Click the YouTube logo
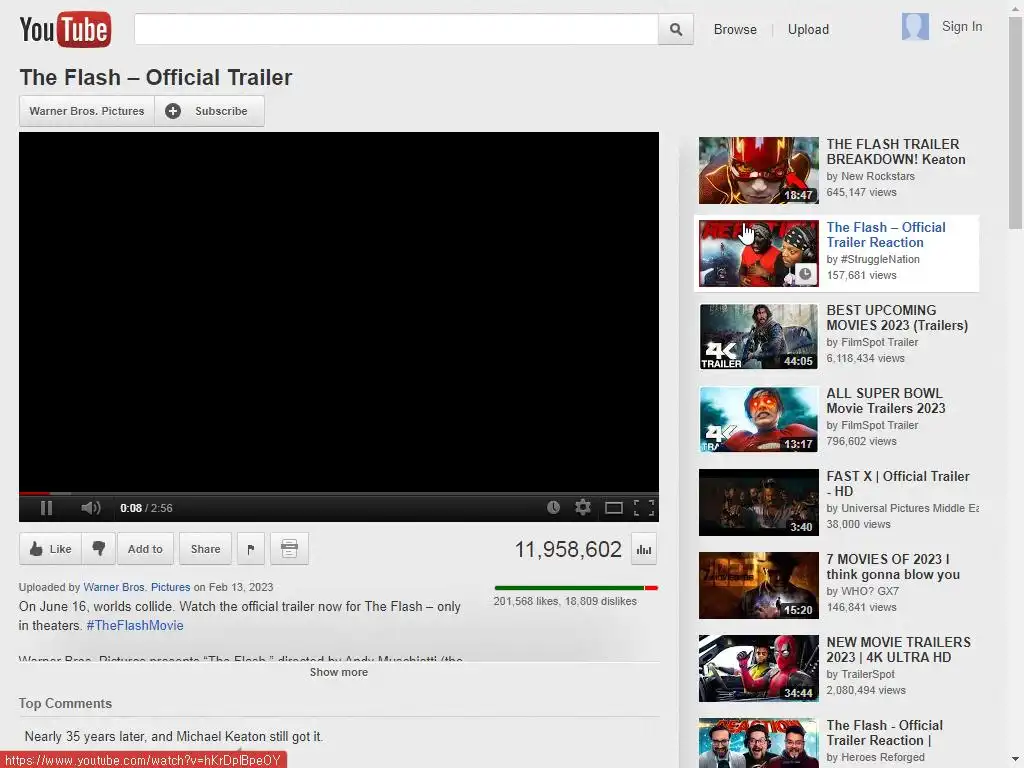Viewport: 1024px width, 768px height. pyautogui.click(x=65, y=29)
